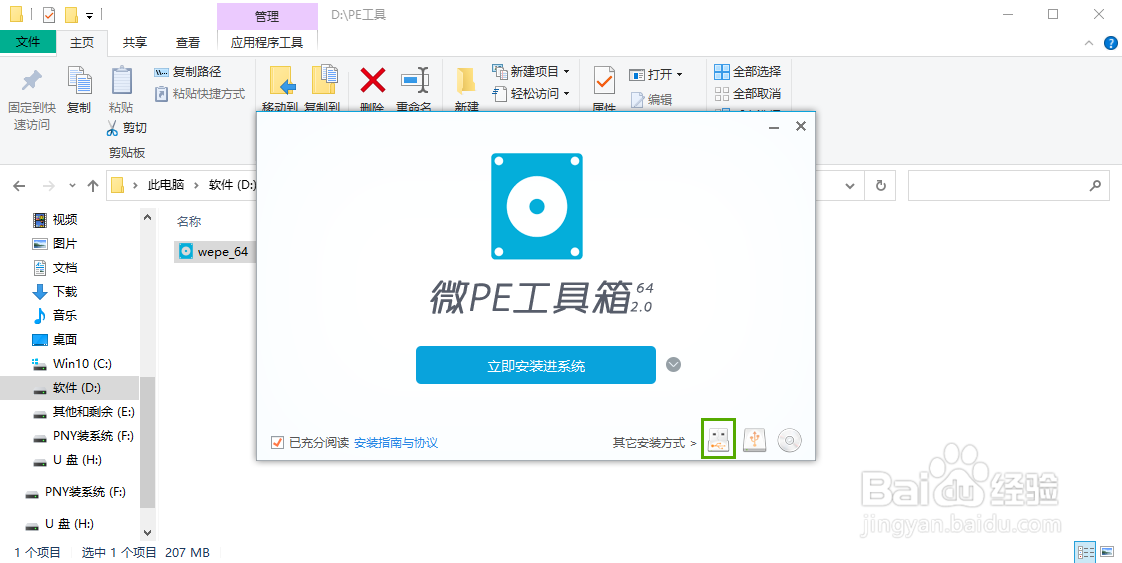Click into the Explorer search box
This screenshot has width=1122, height=563.
[1008, 186]
